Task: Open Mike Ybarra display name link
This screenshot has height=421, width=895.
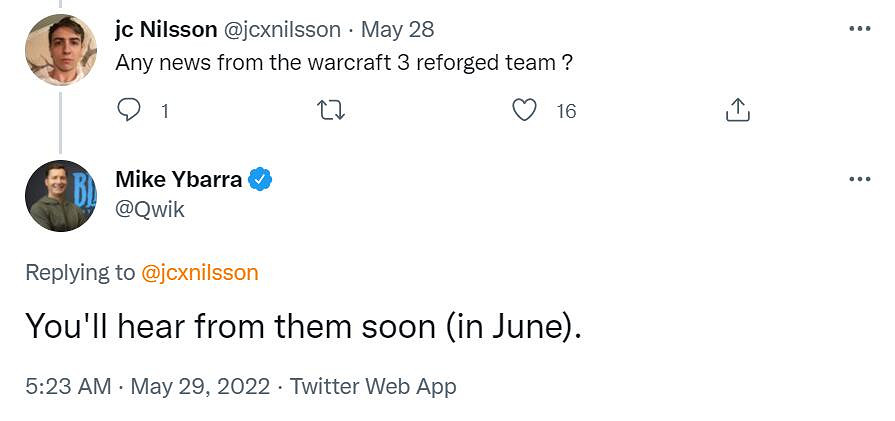Action: [179, 180]
